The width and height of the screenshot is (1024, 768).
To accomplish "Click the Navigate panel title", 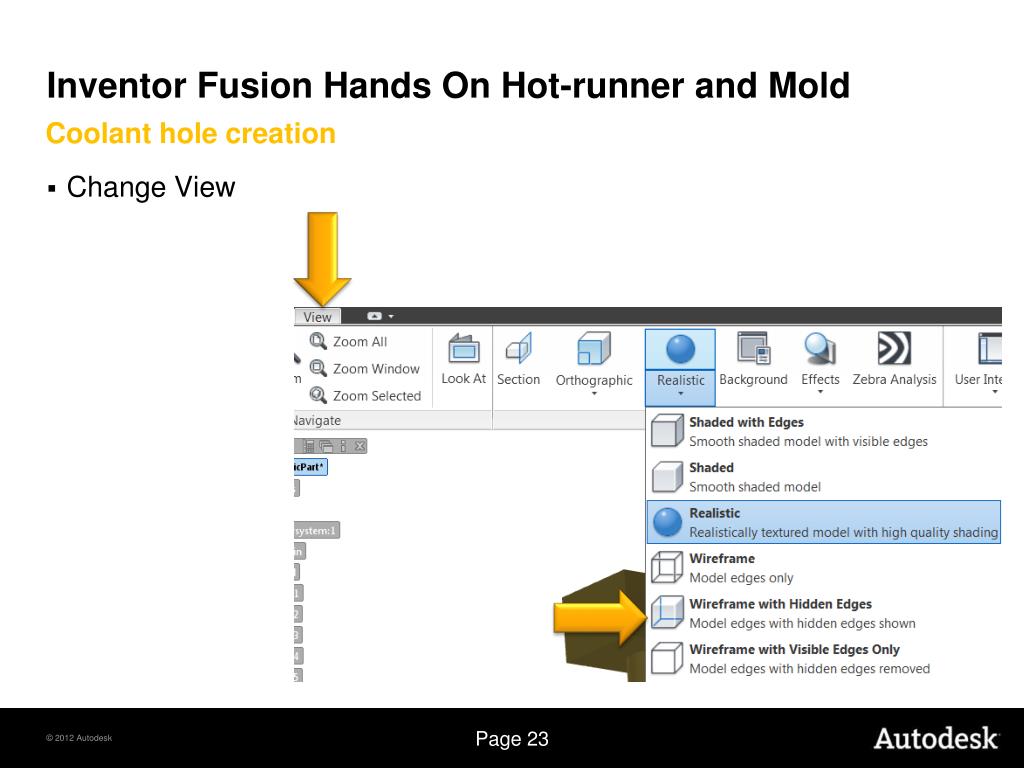I will point(317,421).
